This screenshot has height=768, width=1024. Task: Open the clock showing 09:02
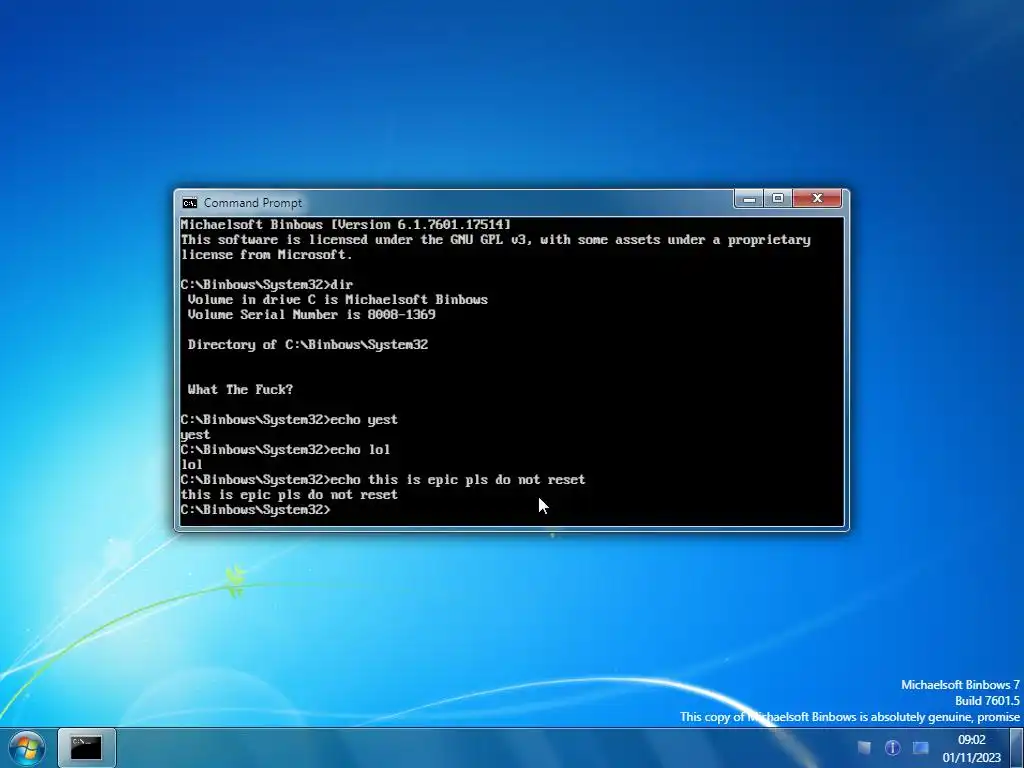[x=971, y=740]
